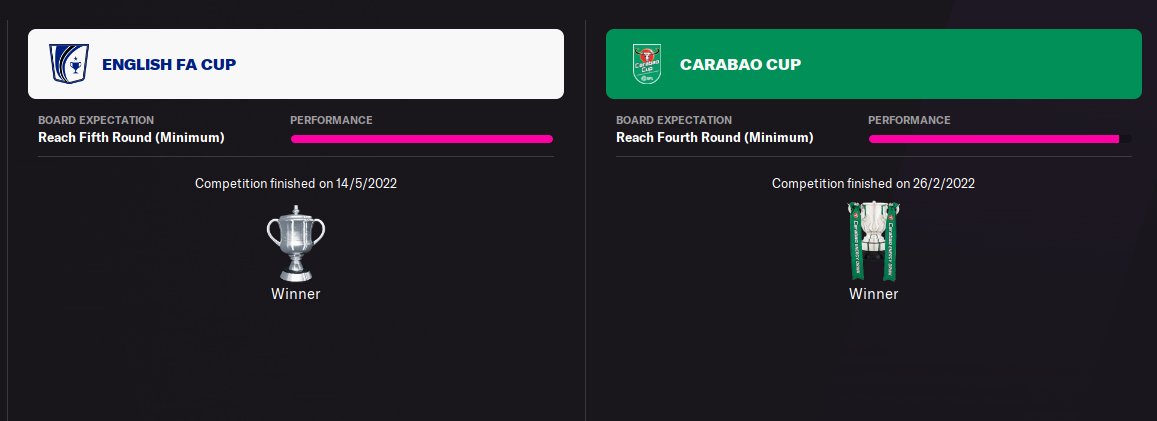Click the Carabao Cup PERFORMANCE heading

pyautogui.click(x=909, y=120)
